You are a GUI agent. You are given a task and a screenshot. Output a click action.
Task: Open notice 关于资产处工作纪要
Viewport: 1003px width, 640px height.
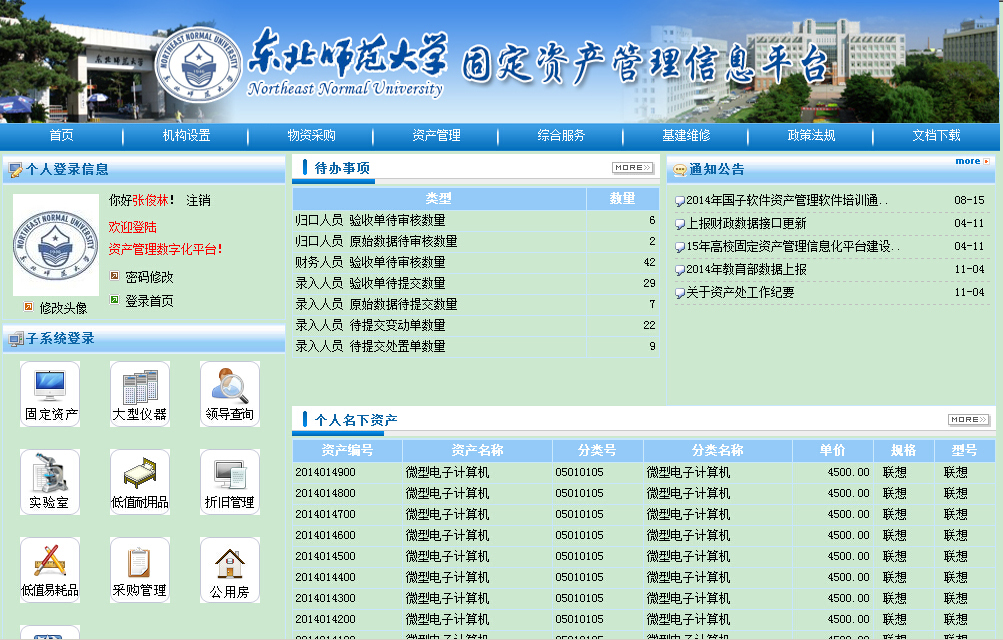tap(740, 293)
